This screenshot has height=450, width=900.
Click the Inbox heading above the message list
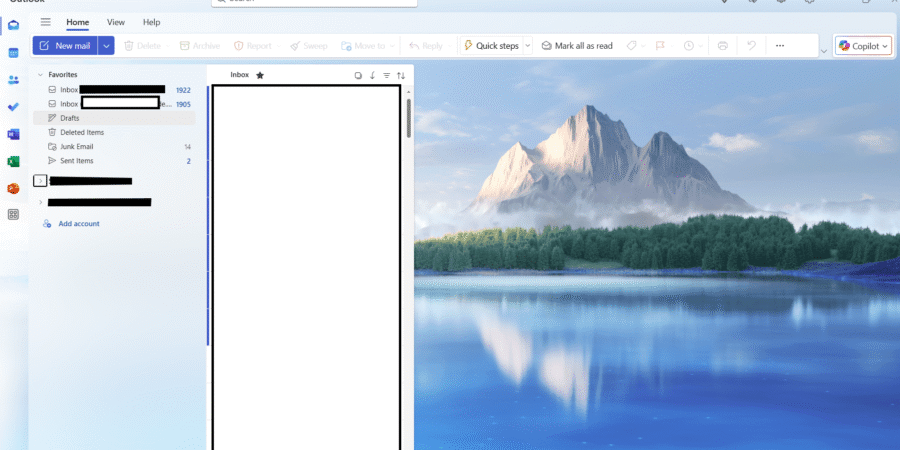pos(239,75)
